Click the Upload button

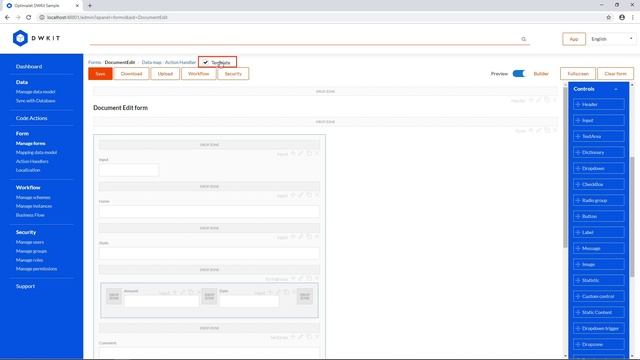tap(165, 74)
